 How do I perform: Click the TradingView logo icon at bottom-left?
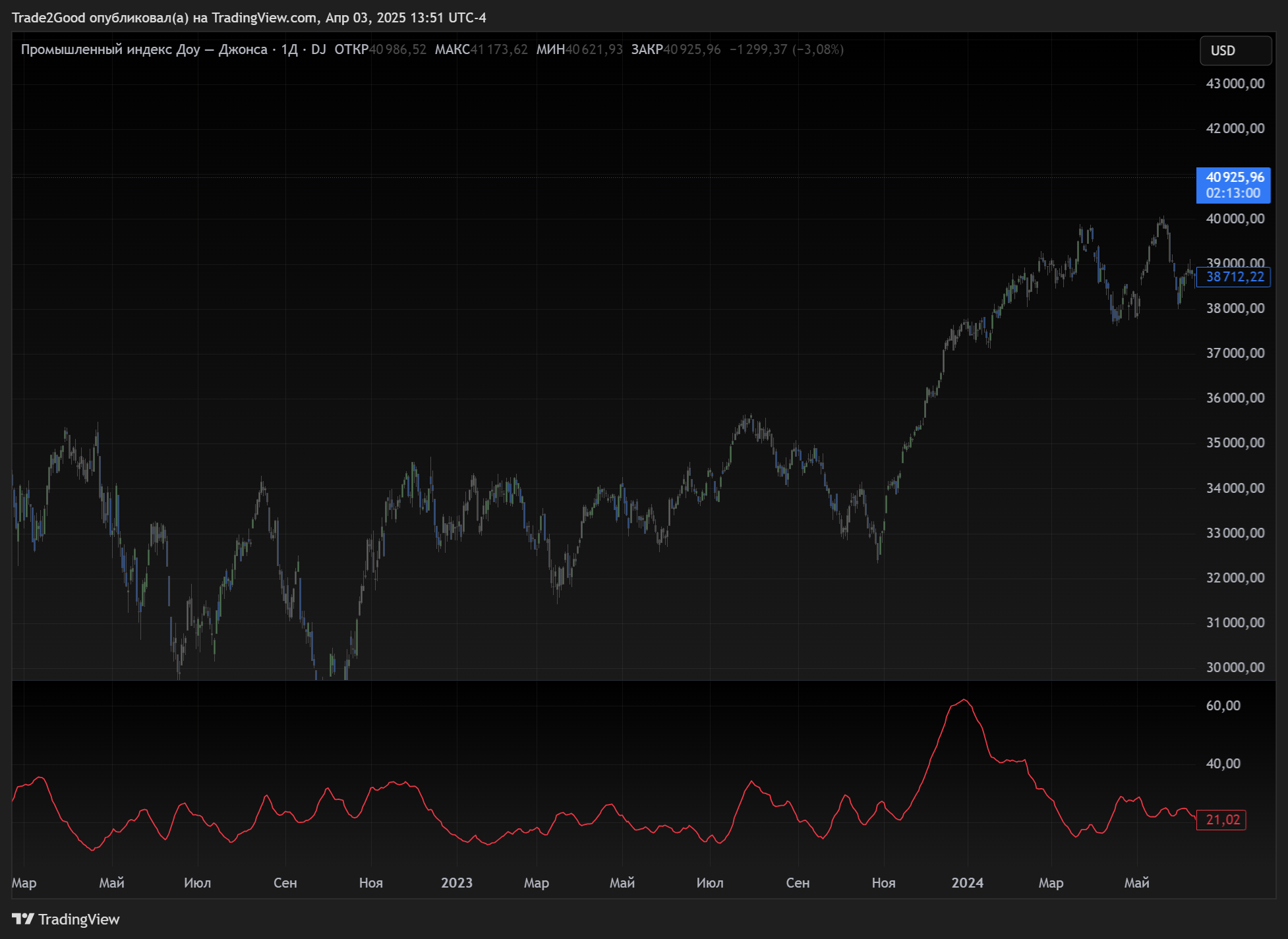tap(22, 919)
